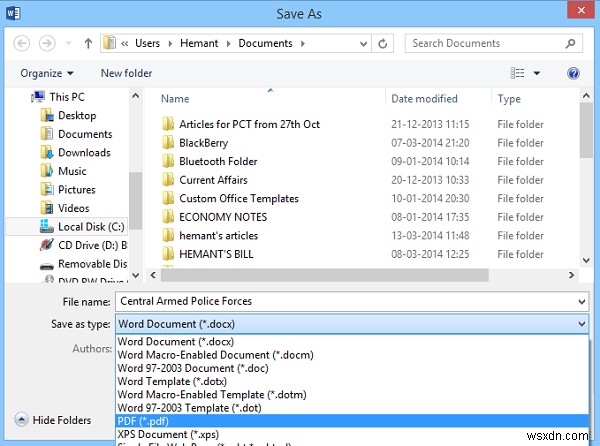Select the Custom Office Templates folder

[230, 199]
